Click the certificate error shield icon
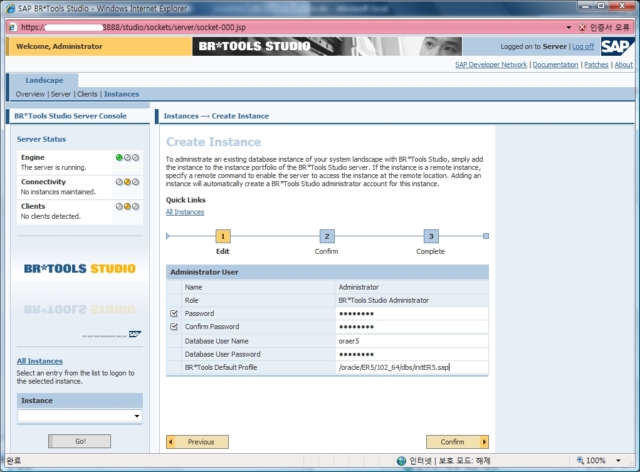The height and width of the screenshot is (472, 640). [x=582, y=27]
